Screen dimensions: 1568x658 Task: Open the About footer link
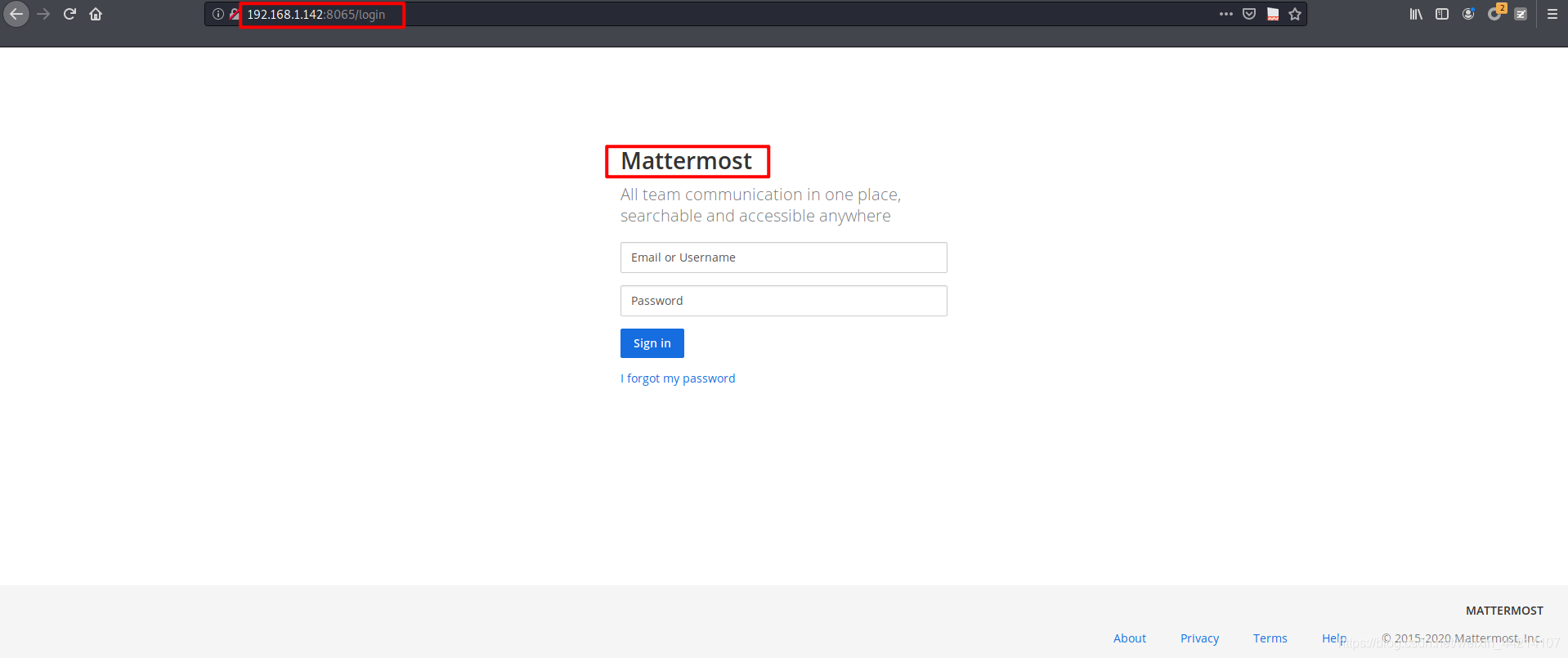click(x=1130, y=638)
